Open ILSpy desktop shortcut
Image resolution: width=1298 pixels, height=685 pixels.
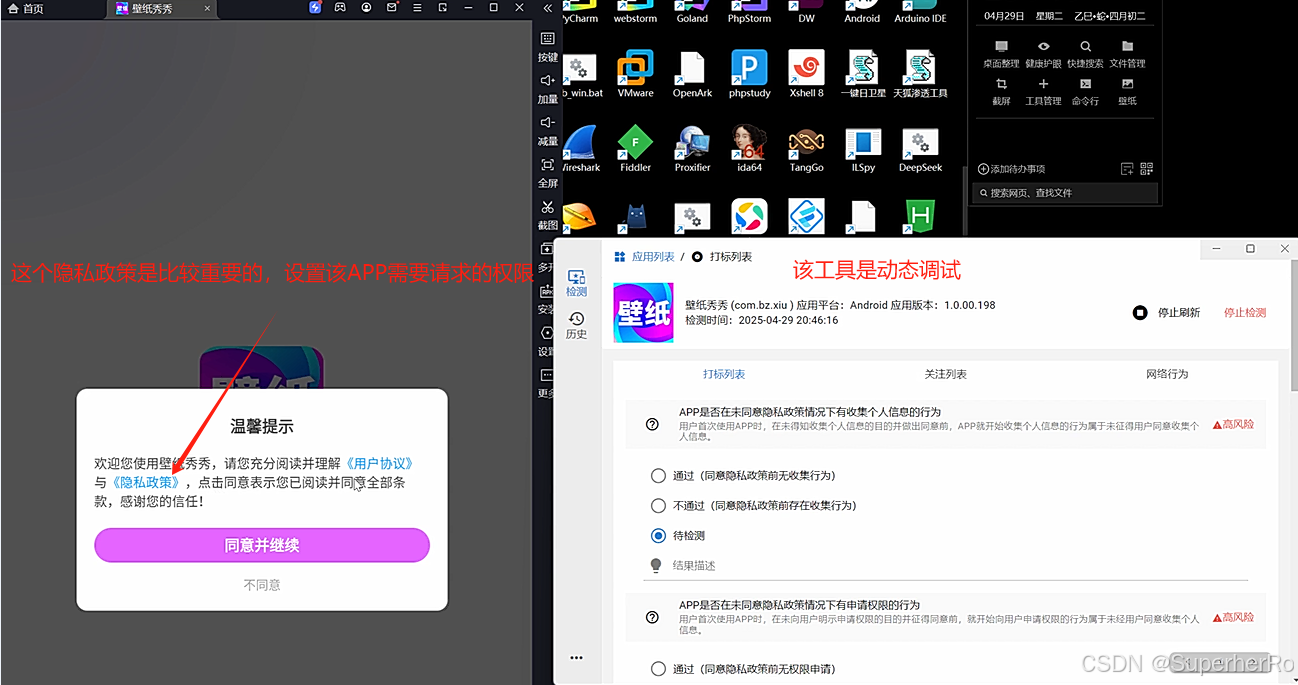pyautogui.click(x=863, y=149)
